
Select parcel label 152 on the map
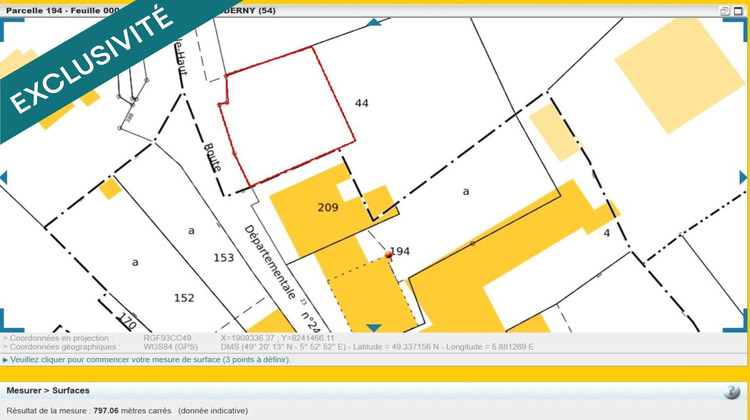(184, 298)
